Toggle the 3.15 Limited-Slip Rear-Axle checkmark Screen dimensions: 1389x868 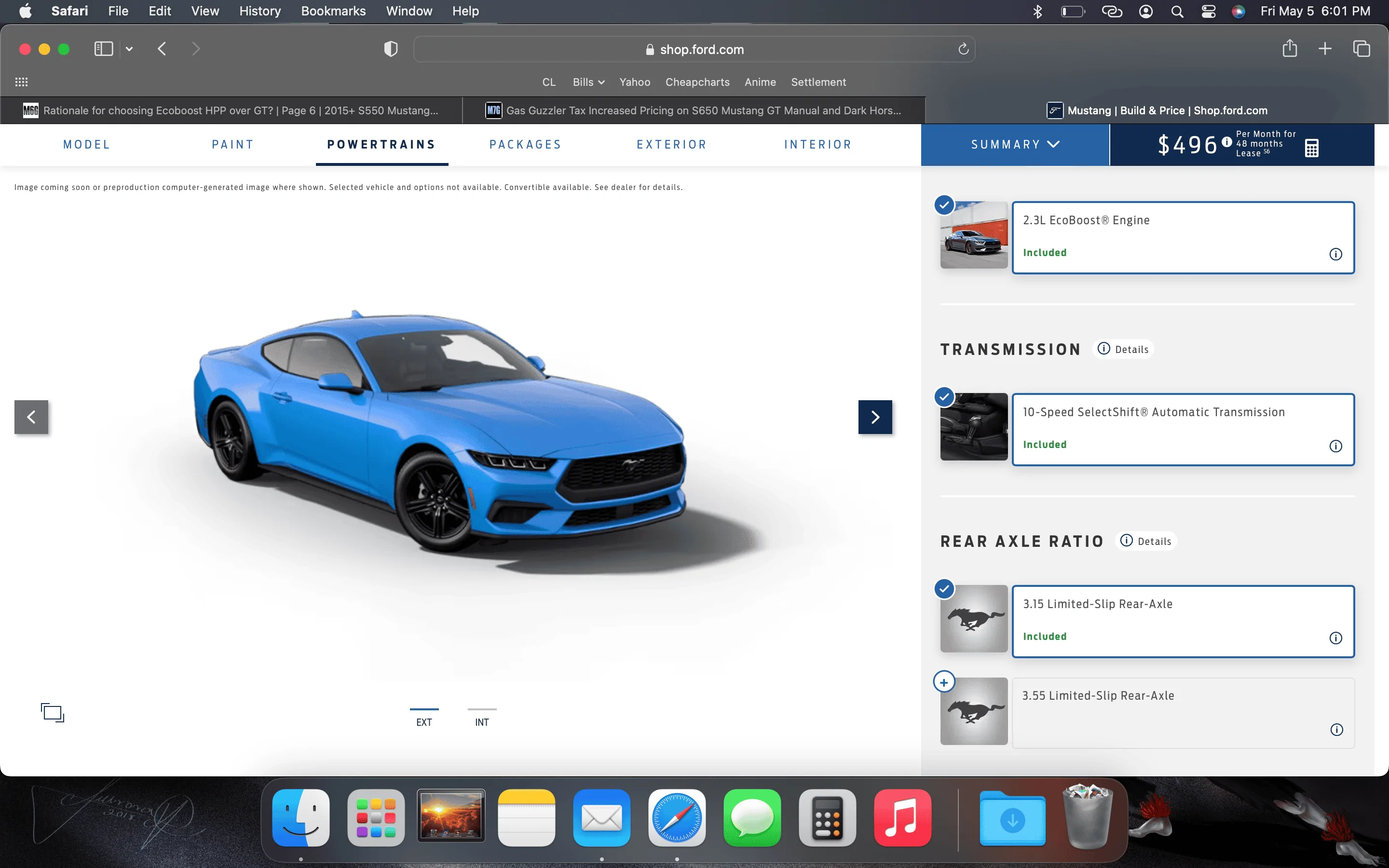point(944,588)
